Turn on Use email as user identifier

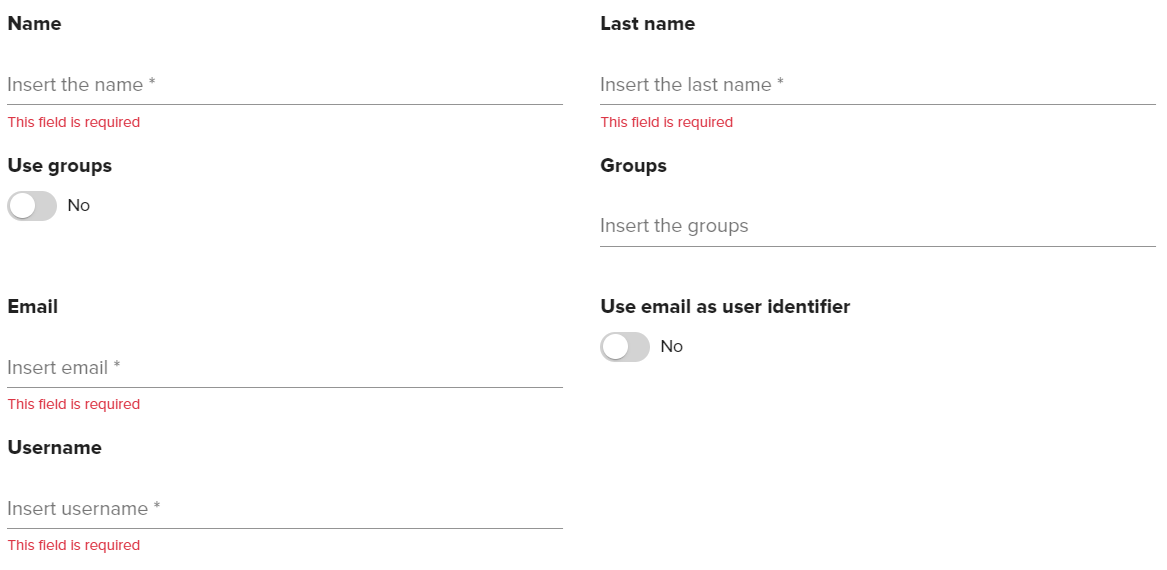click(625, 347)
